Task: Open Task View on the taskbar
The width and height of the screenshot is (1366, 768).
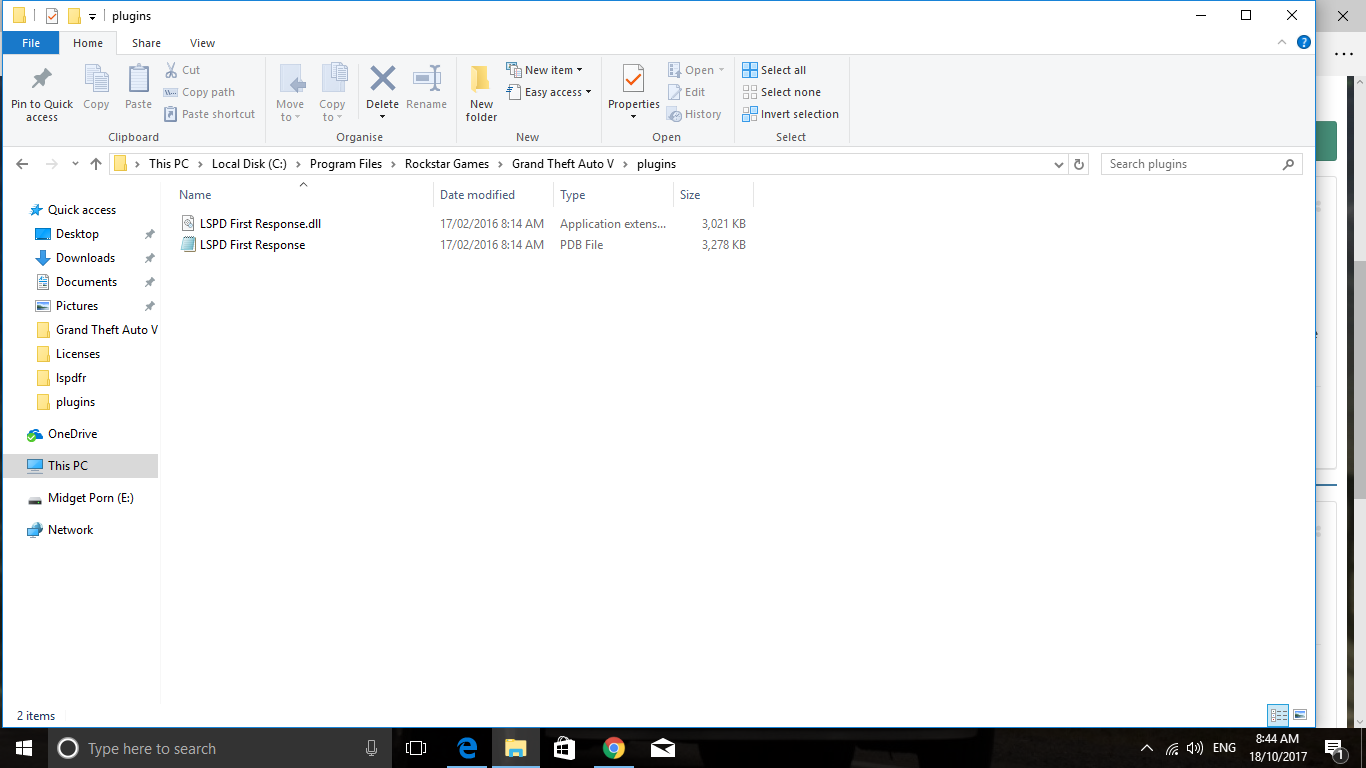Action: point(416,748)
